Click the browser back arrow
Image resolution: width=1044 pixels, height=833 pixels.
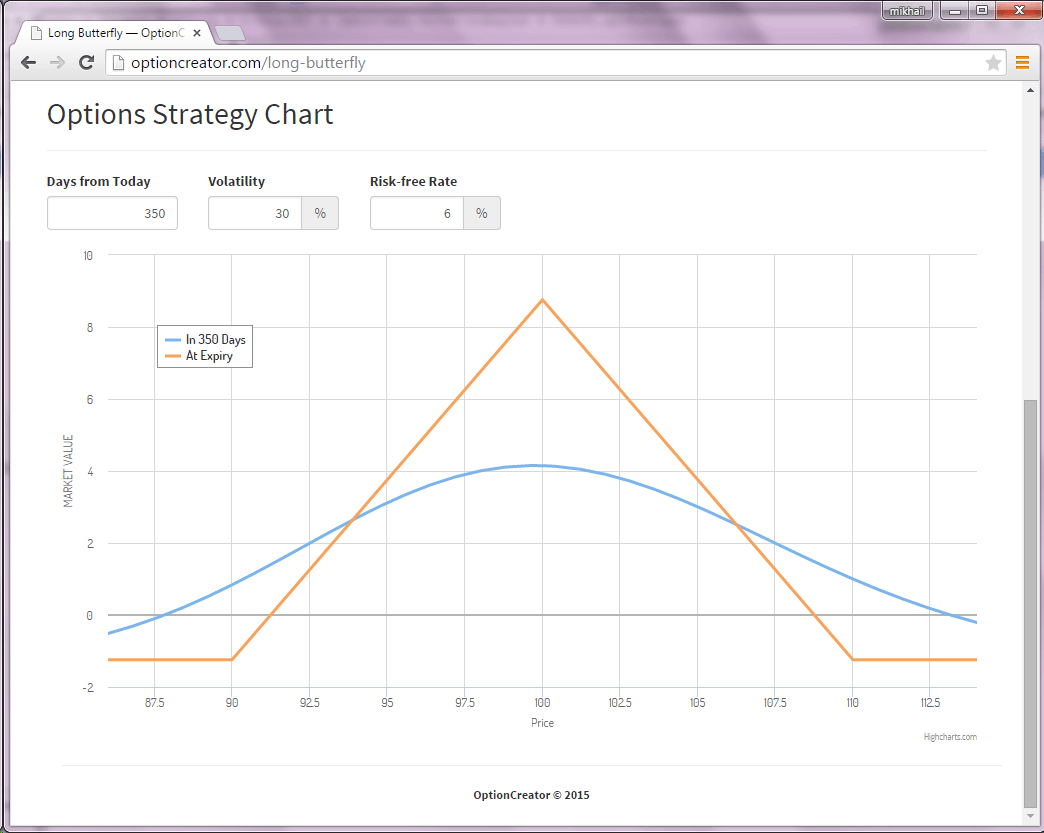pos(28,63)
